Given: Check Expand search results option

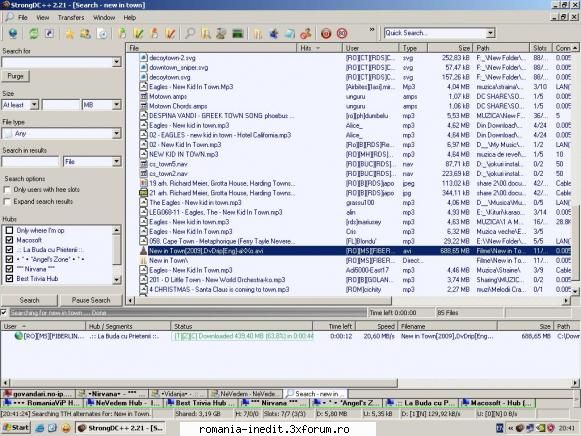Looking at the screenshot, I should tap(7, 202).
